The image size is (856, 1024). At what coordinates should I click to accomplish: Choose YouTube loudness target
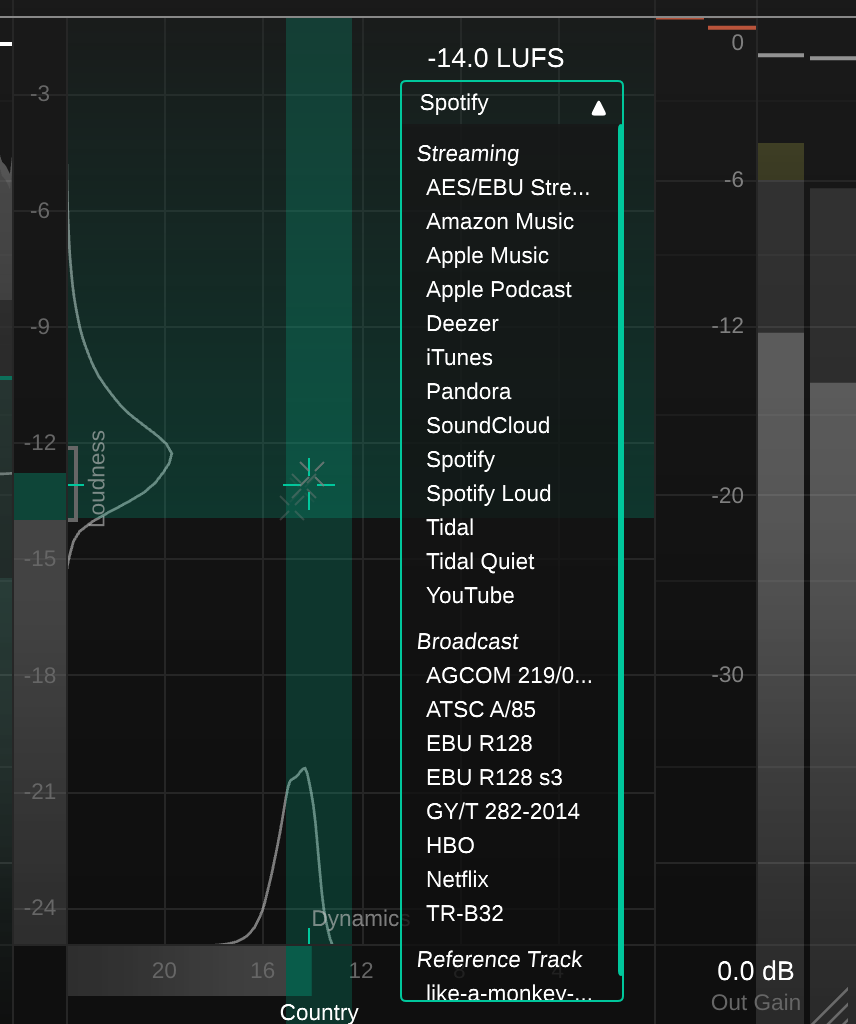tap(470, 595)
